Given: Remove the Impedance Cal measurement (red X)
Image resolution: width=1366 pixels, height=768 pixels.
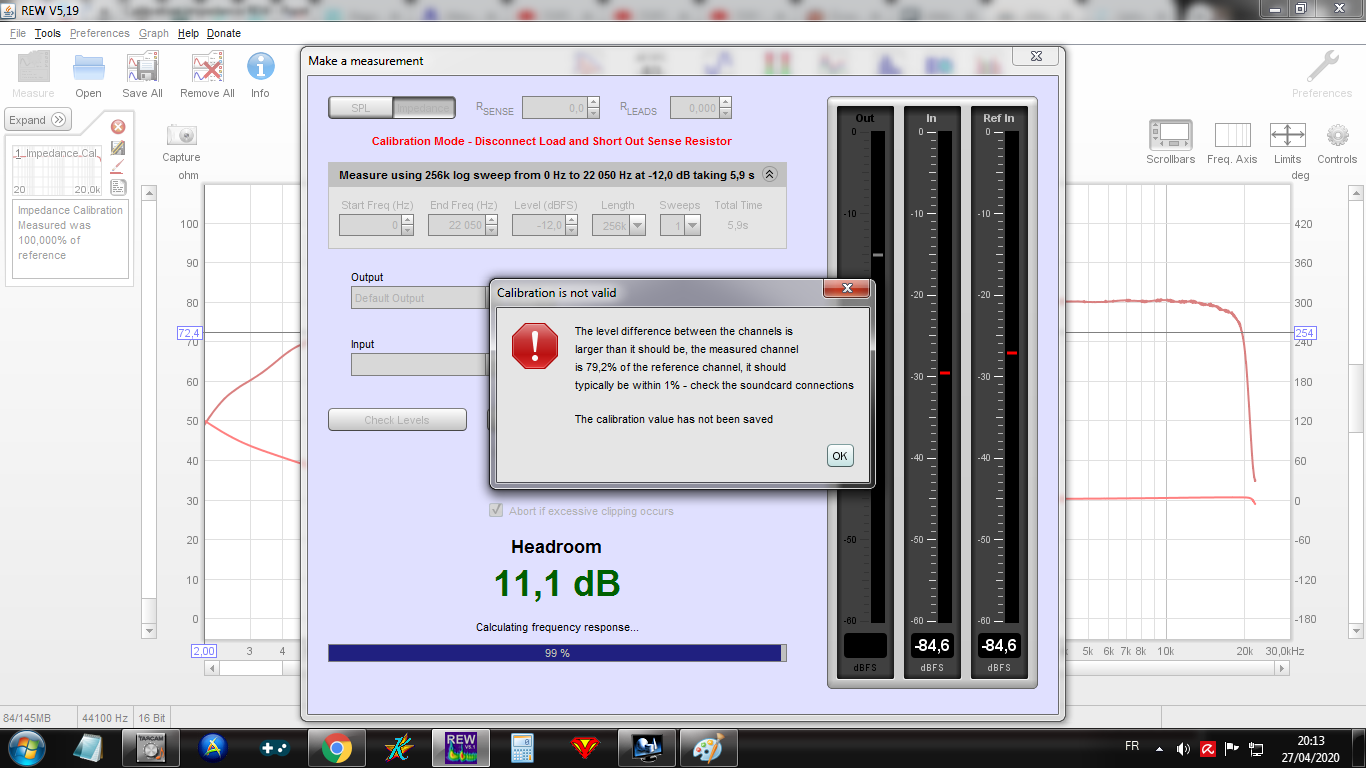Looking at the screenshot, I should pos(118,127).
